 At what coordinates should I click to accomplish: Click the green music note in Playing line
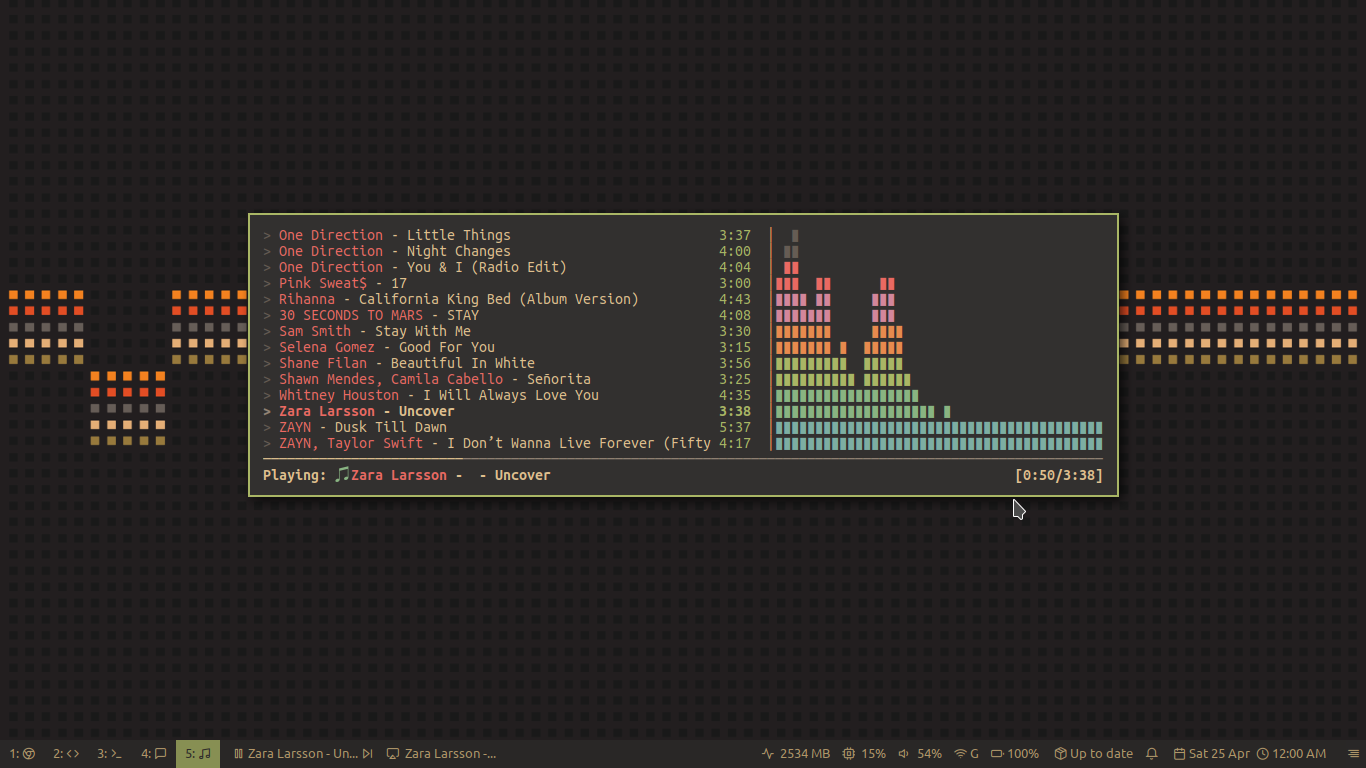tap(342, 475)
